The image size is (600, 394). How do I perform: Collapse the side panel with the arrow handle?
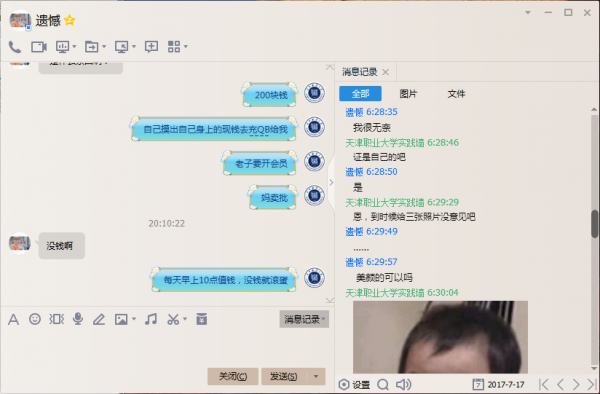pyautogui.click(x=331, y=182)
